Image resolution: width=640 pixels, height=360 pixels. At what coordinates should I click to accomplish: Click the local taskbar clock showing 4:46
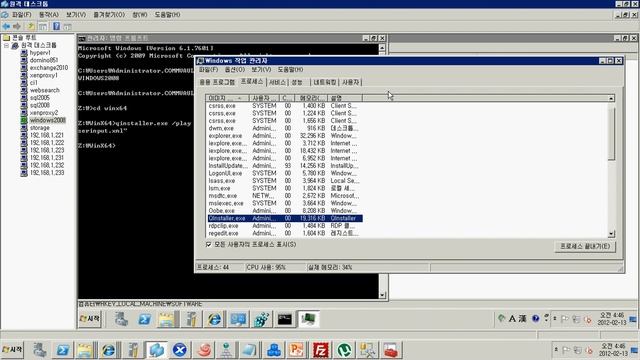(x=612, y=350)
